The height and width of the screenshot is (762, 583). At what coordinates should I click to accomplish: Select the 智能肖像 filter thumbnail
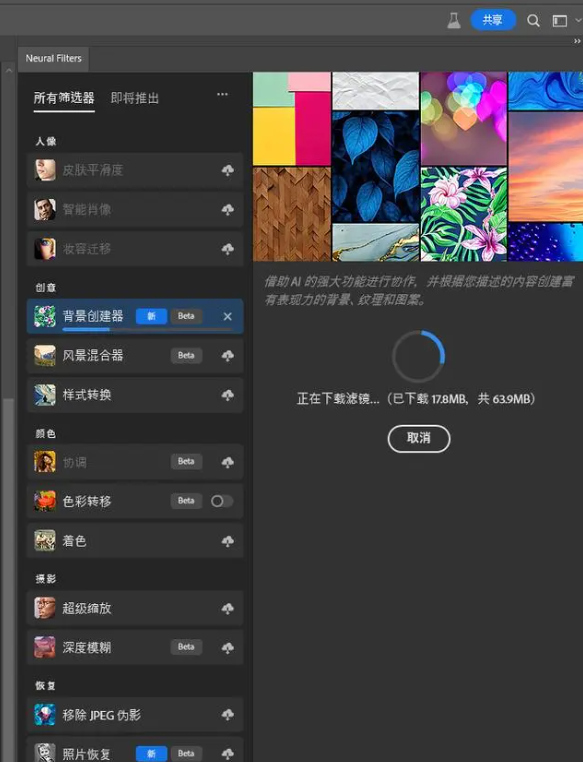(45, 210)
